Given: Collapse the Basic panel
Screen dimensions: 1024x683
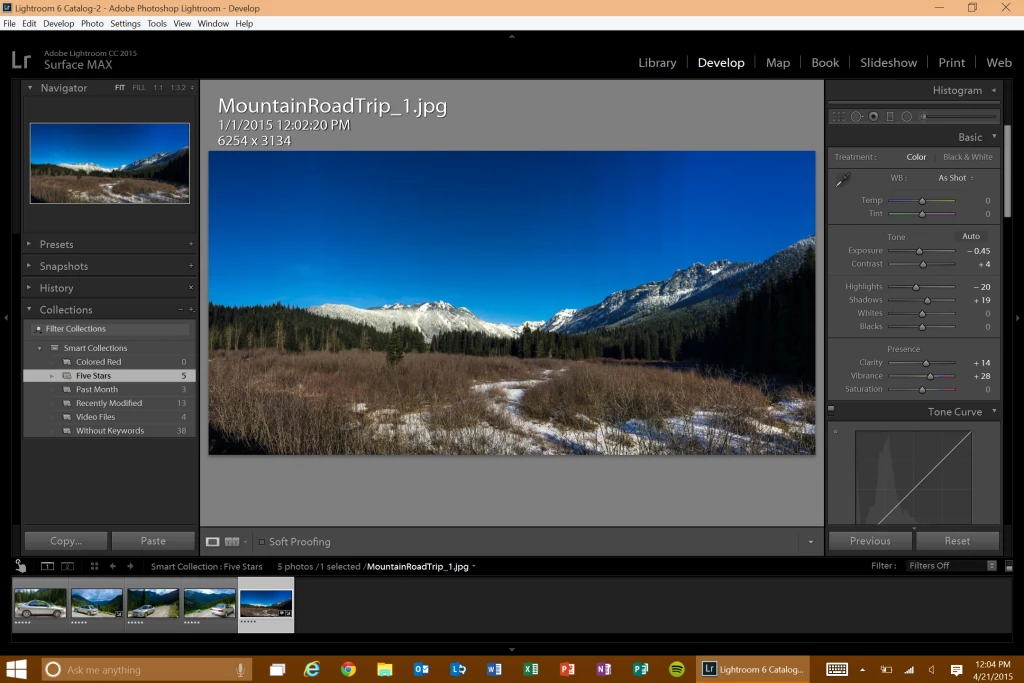Looking at the screenshot, I should [994, 136].
